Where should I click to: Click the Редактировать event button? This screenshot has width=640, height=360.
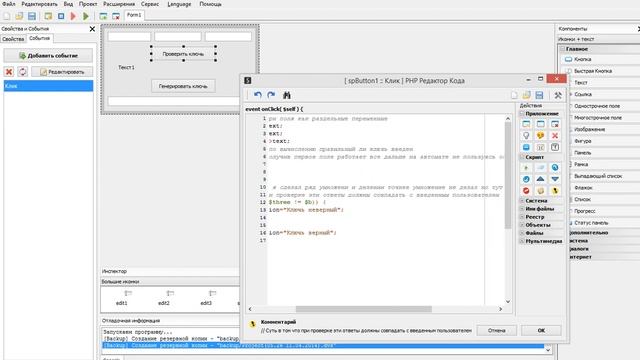pyautogui.click(x=62, y=72)
